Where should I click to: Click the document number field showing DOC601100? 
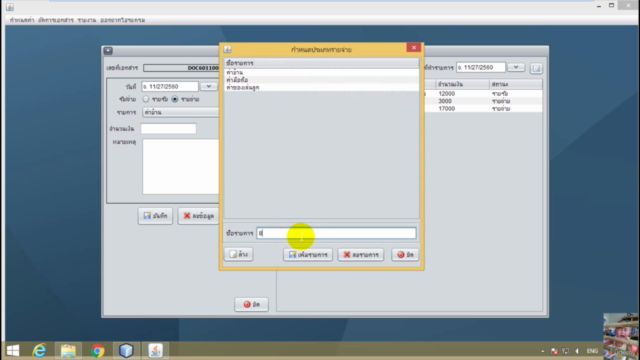pyautogui.click(x=181, y=68)
